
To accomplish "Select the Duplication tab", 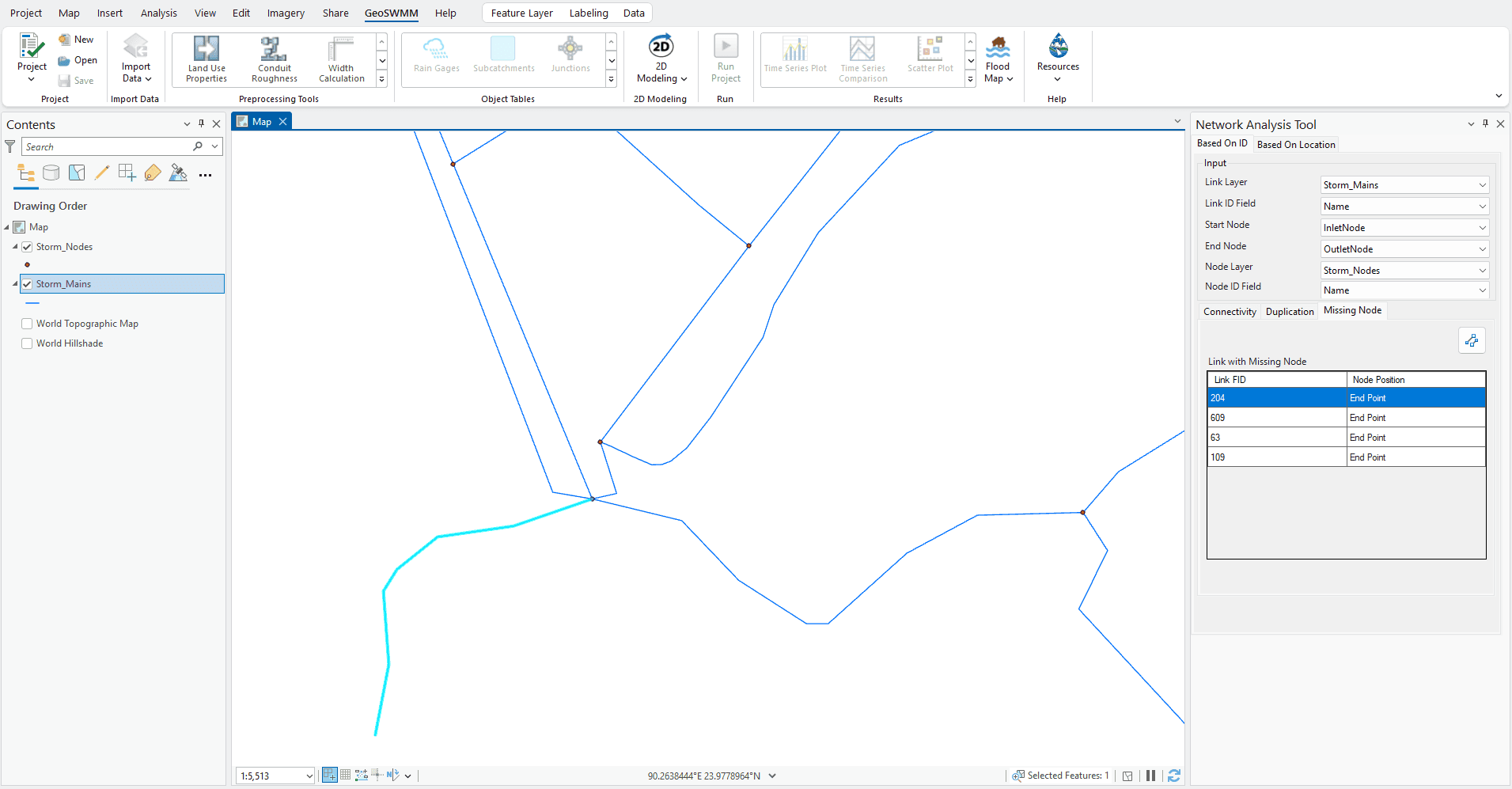I will coord(1288,311).
